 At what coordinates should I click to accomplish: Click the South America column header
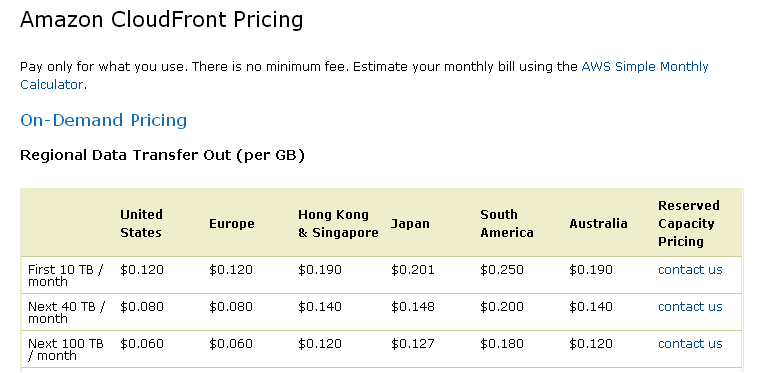click(507, 223)
